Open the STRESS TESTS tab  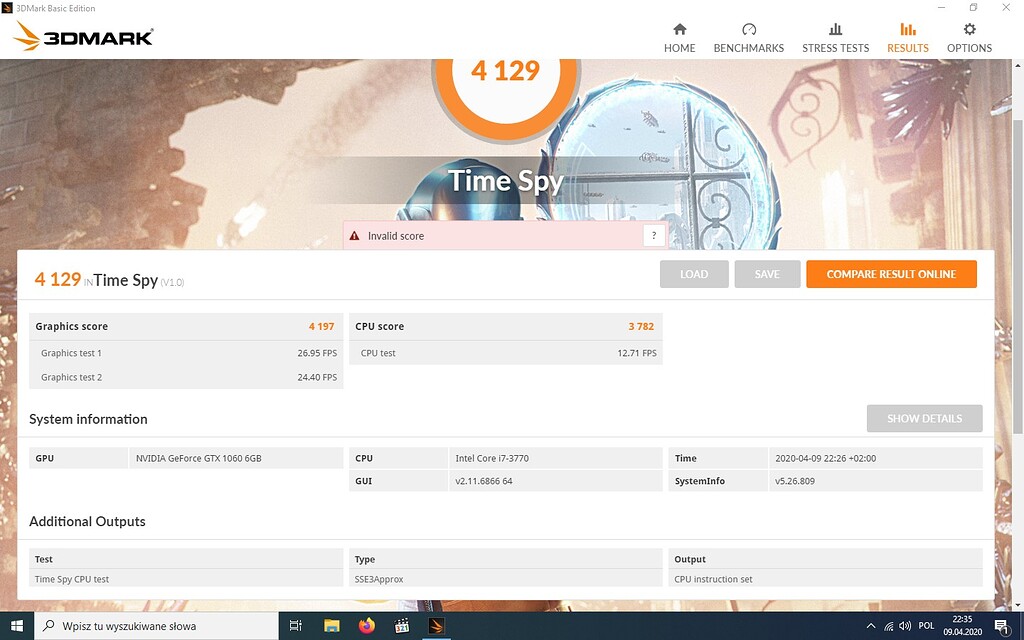835,38
